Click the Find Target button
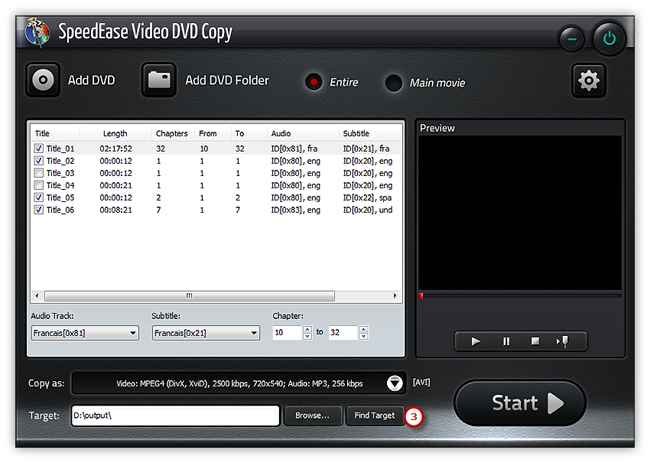This screenshot has width=650, height=463. tap(374, 415)
